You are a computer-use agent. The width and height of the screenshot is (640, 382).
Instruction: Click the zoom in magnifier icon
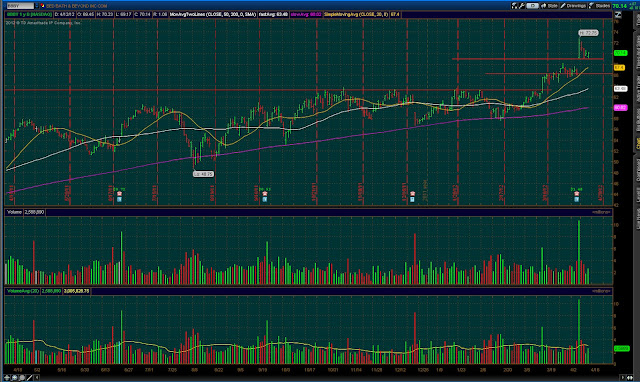14,378
